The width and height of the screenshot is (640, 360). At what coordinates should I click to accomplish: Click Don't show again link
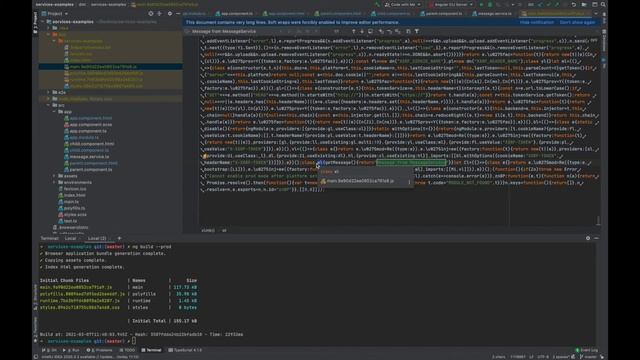[577, 22]
